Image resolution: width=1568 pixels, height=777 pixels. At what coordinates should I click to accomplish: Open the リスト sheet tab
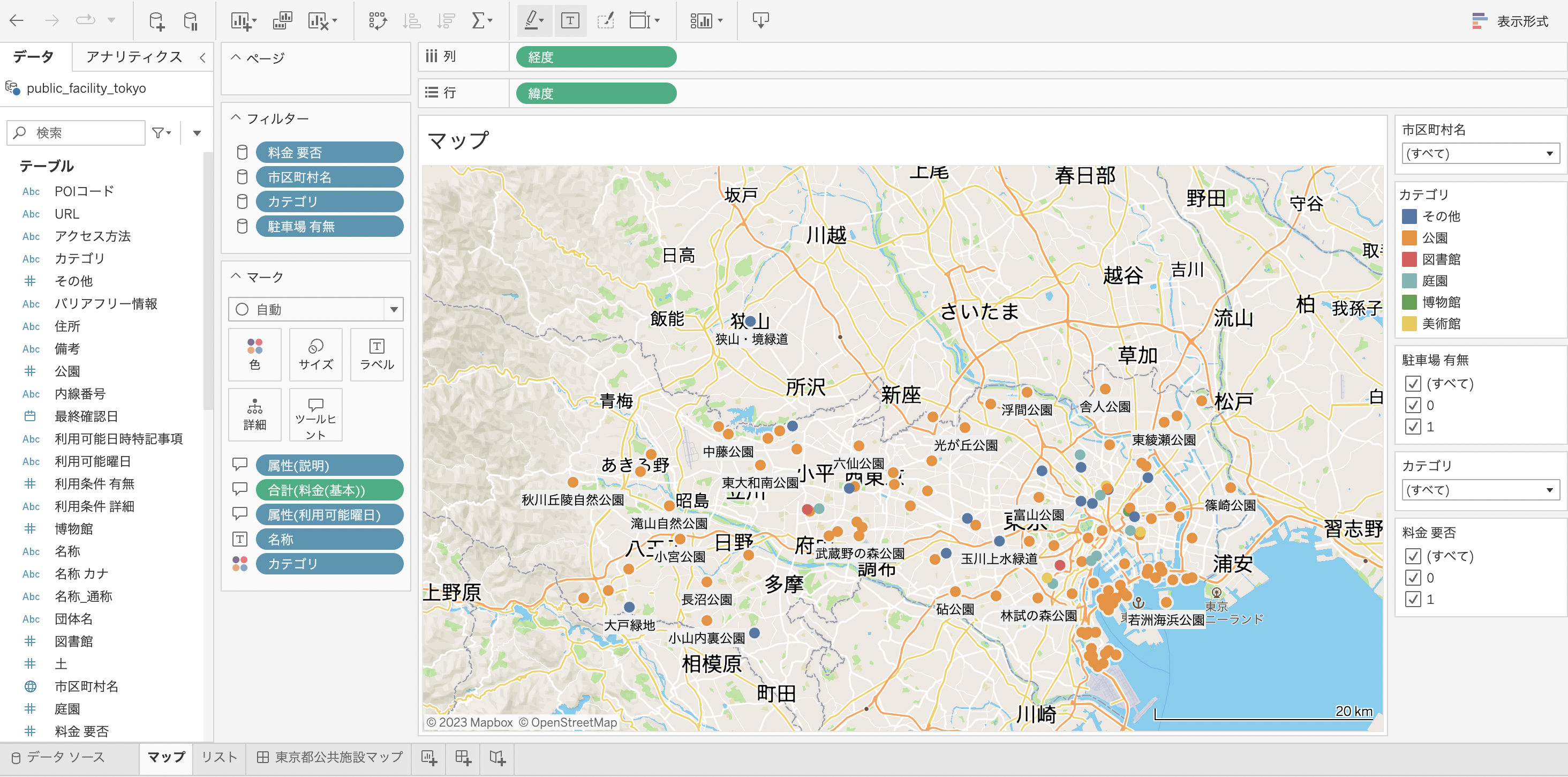point(219,757)
